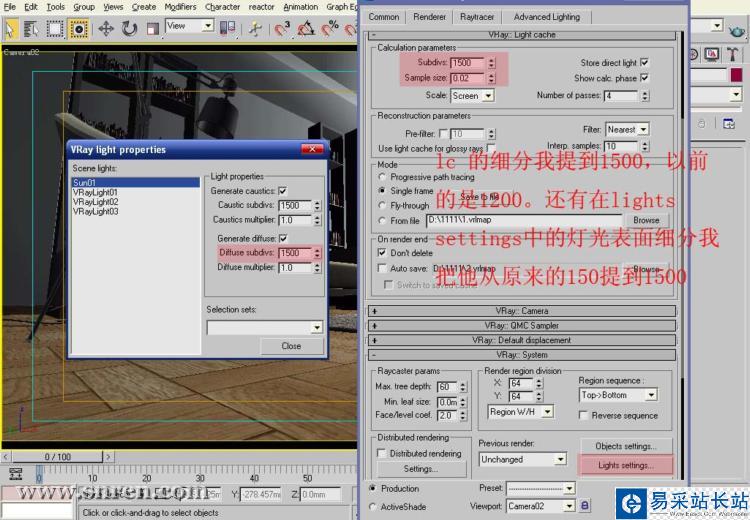Image resolution: width=750 pixels, height=520 pixels.
Task: Enable Auto save checkbox
Action: [382, 268]
